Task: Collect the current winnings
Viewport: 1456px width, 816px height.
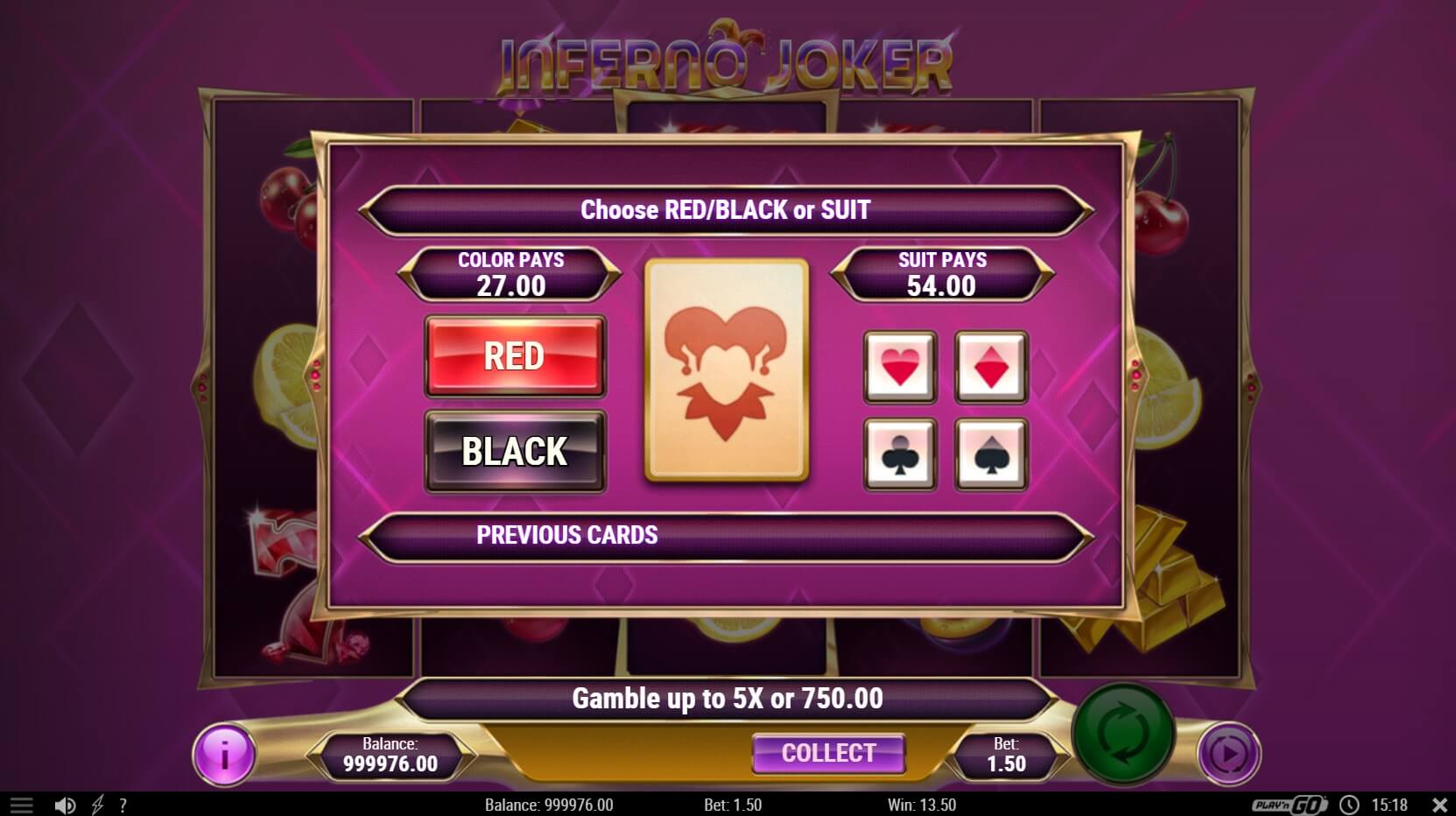Action: [828, 753]
